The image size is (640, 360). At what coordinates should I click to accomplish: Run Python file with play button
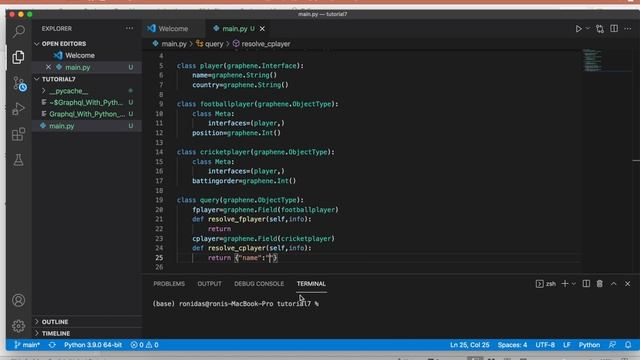point(578,29)
